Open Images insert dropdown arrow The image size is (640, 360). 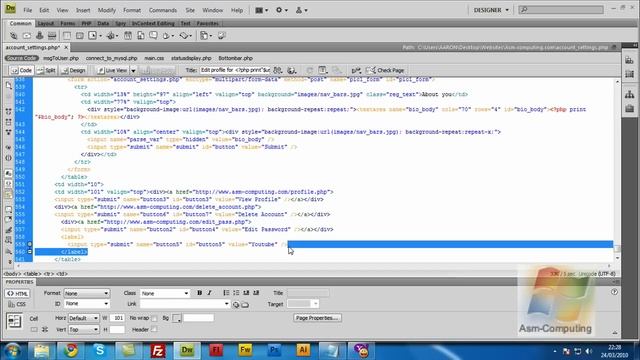(x=100, y=36)
